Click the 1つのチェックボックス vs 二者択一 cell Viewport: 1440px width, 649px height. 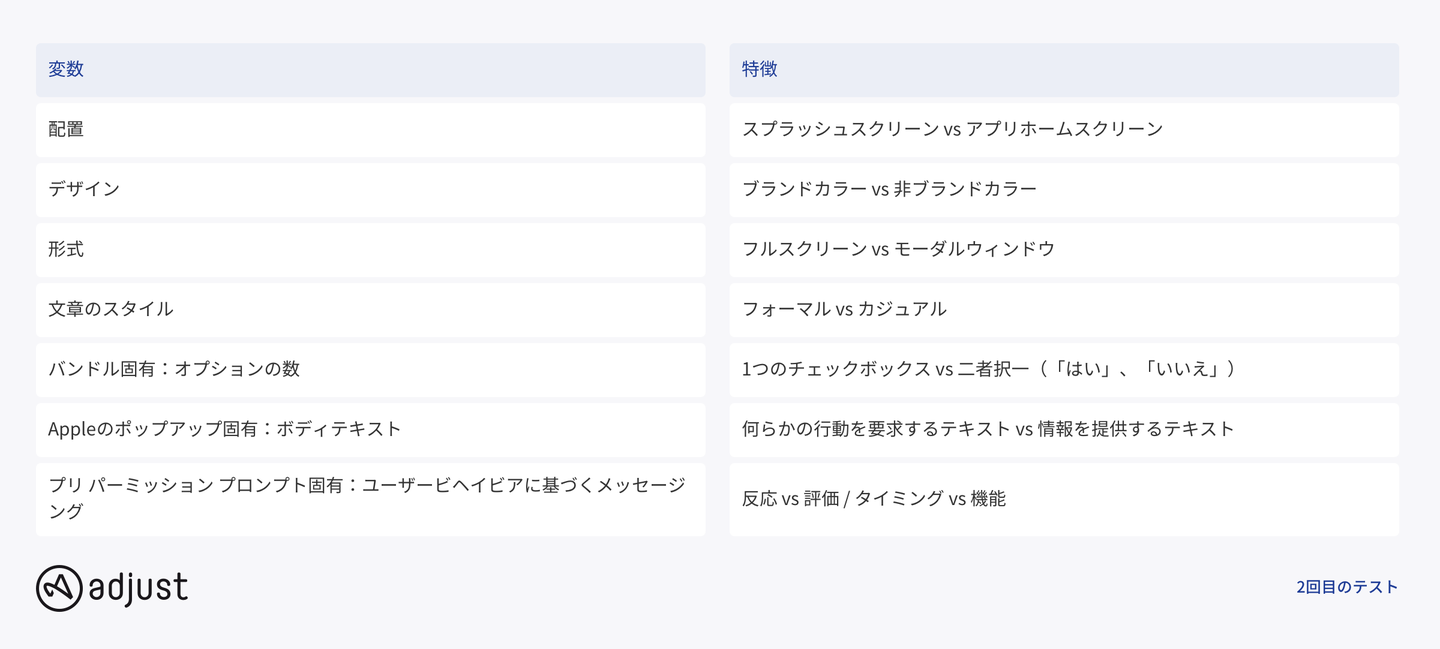pos(1063,369)
